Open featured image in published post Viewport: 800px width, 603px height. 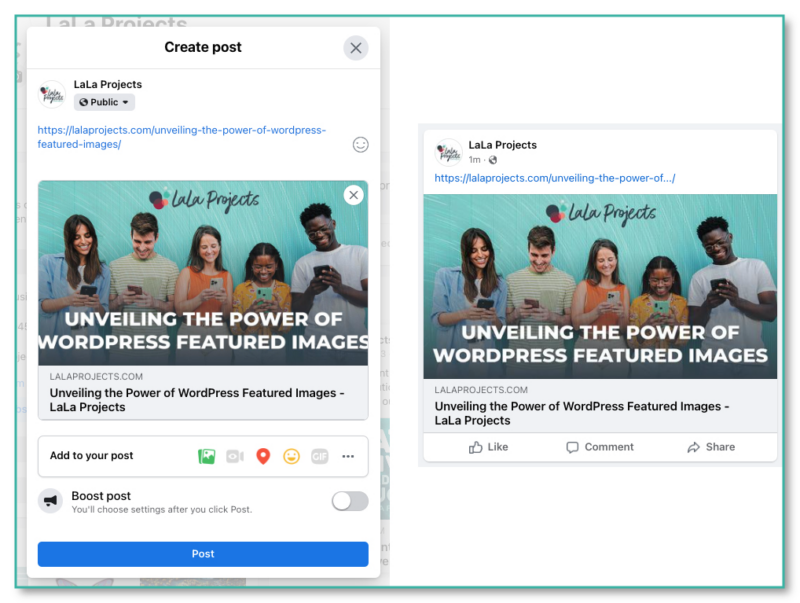pyautogui.click(x=600, y=286)
